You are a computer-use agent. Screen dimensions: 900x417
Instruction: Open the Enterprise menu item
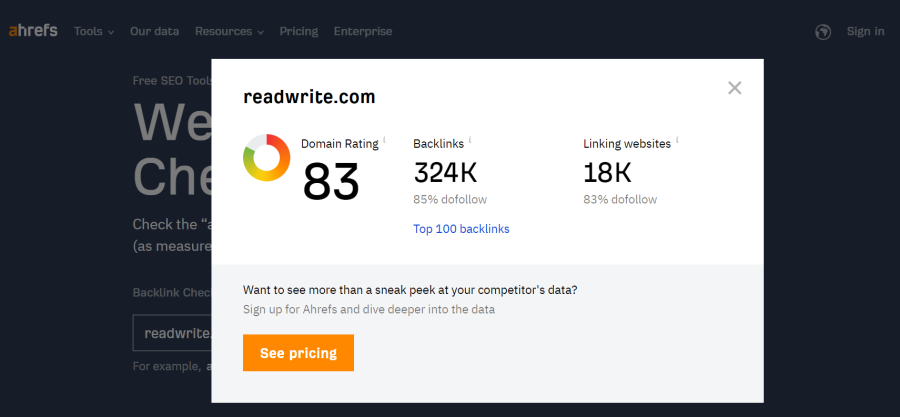click(362, 31)
